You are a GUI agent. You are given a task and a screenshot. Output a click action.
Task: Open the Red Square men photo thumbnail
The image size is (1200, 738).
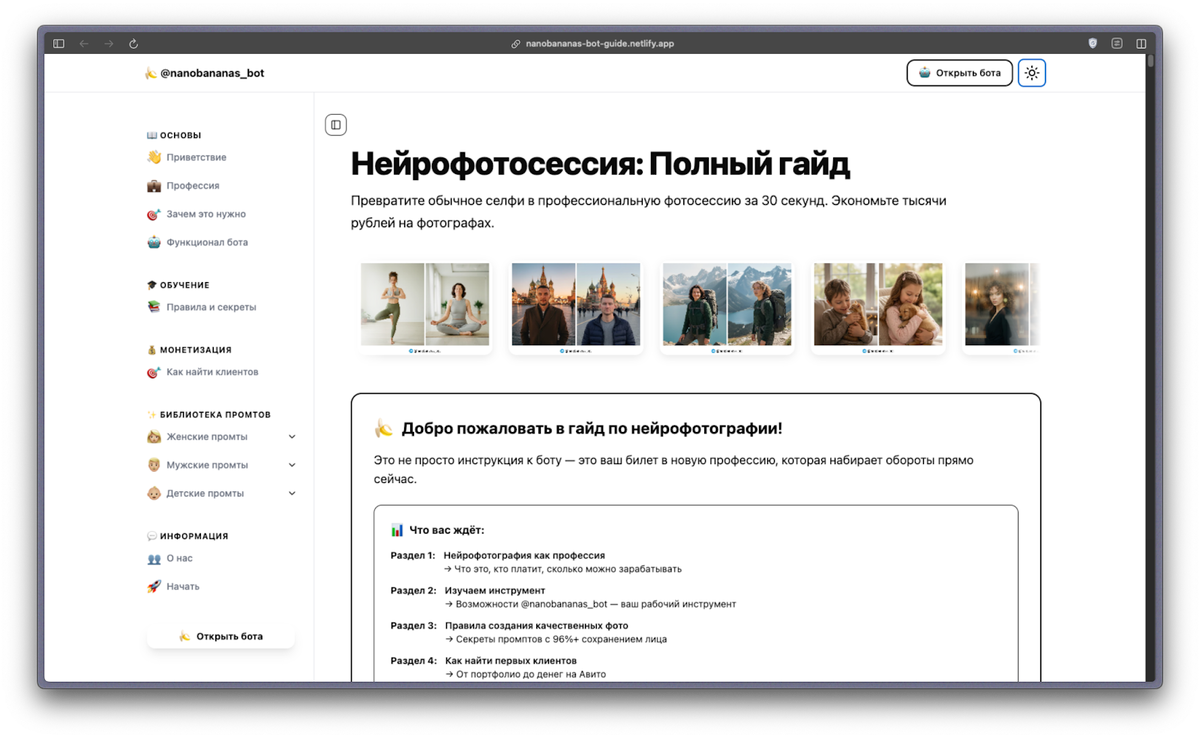576,304
